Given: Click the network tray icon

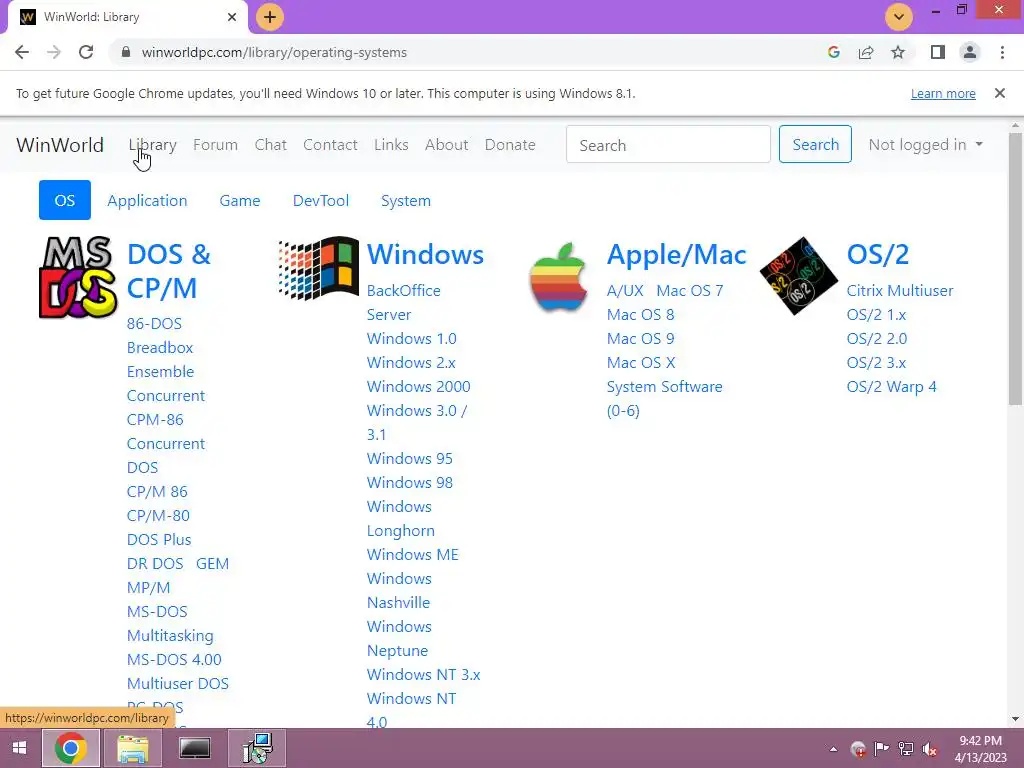Looking at the screenshot, I should tap(905, 749).
